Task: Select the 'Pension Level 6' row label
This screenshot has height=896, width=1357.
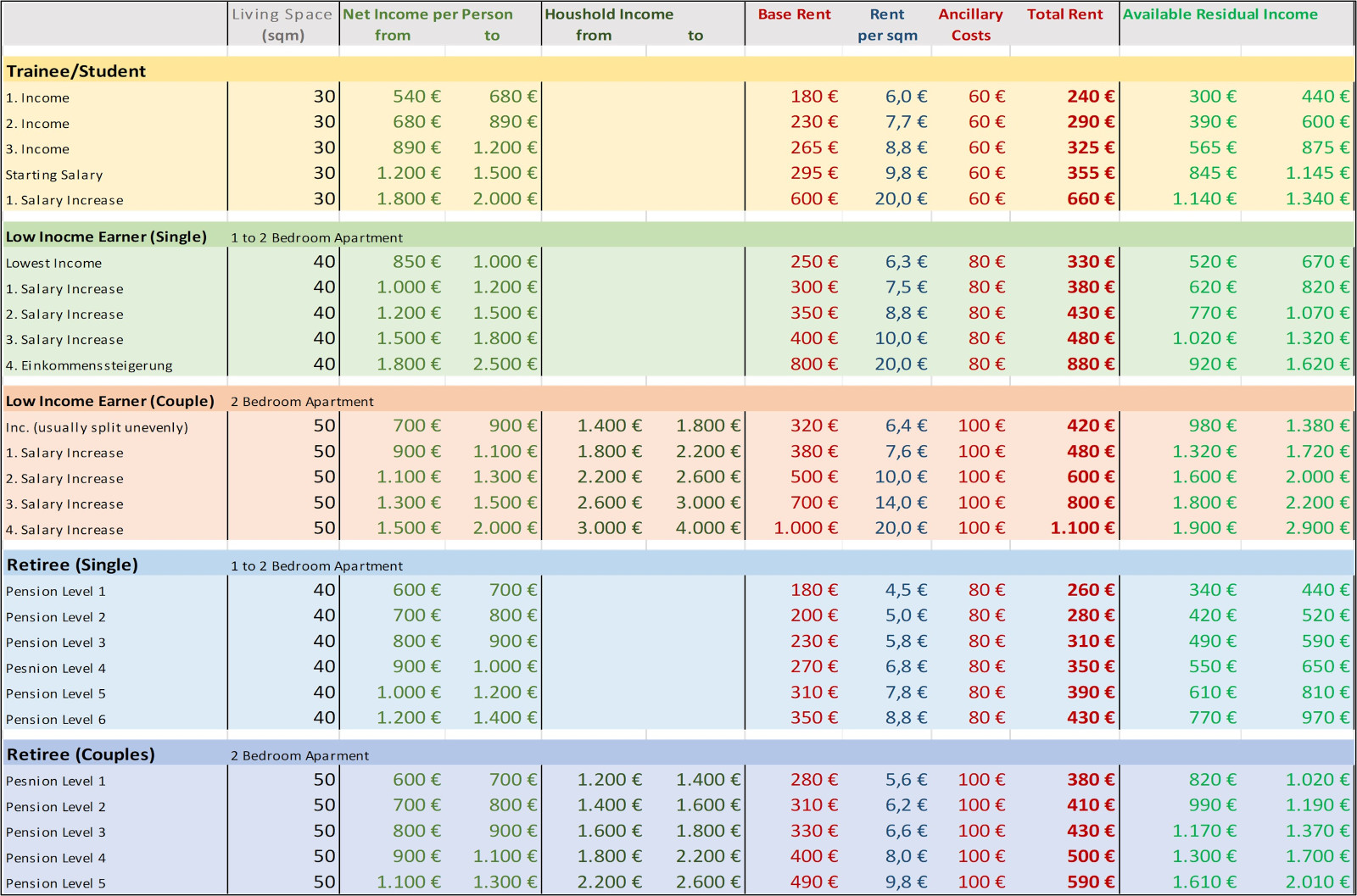Action: 56,720
